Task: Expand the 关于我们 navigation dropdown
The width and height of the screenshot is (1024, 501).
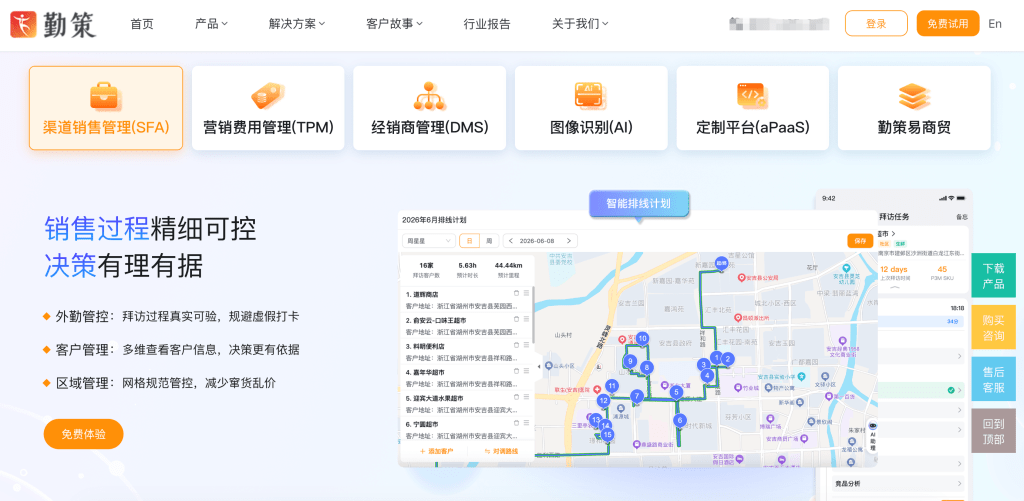Action: 580,24
